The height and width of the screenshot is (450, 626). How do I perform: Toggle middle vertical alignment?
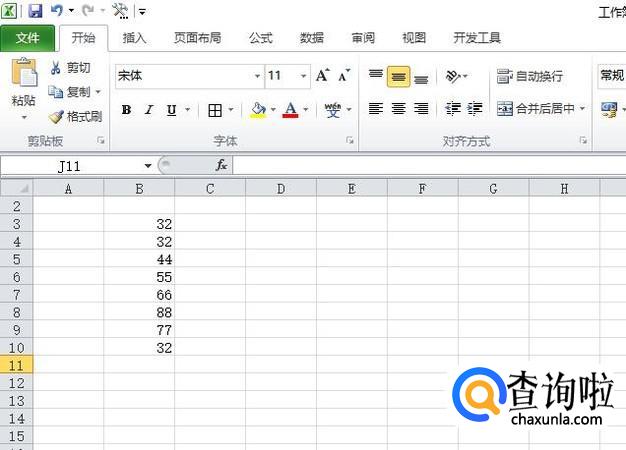point(398,76)
